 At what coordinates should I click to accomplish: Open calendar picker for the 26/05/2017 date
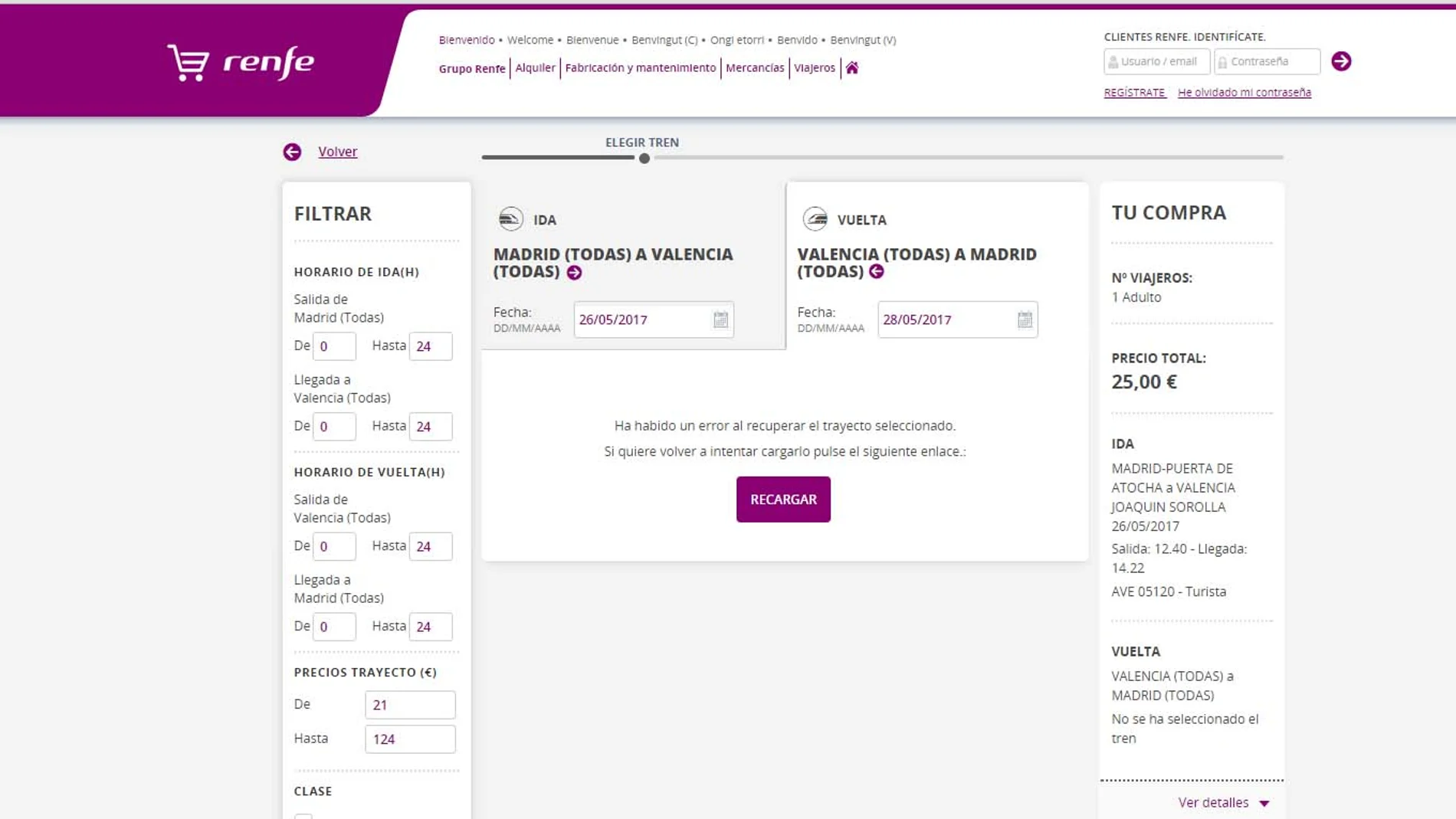(720, 319)
